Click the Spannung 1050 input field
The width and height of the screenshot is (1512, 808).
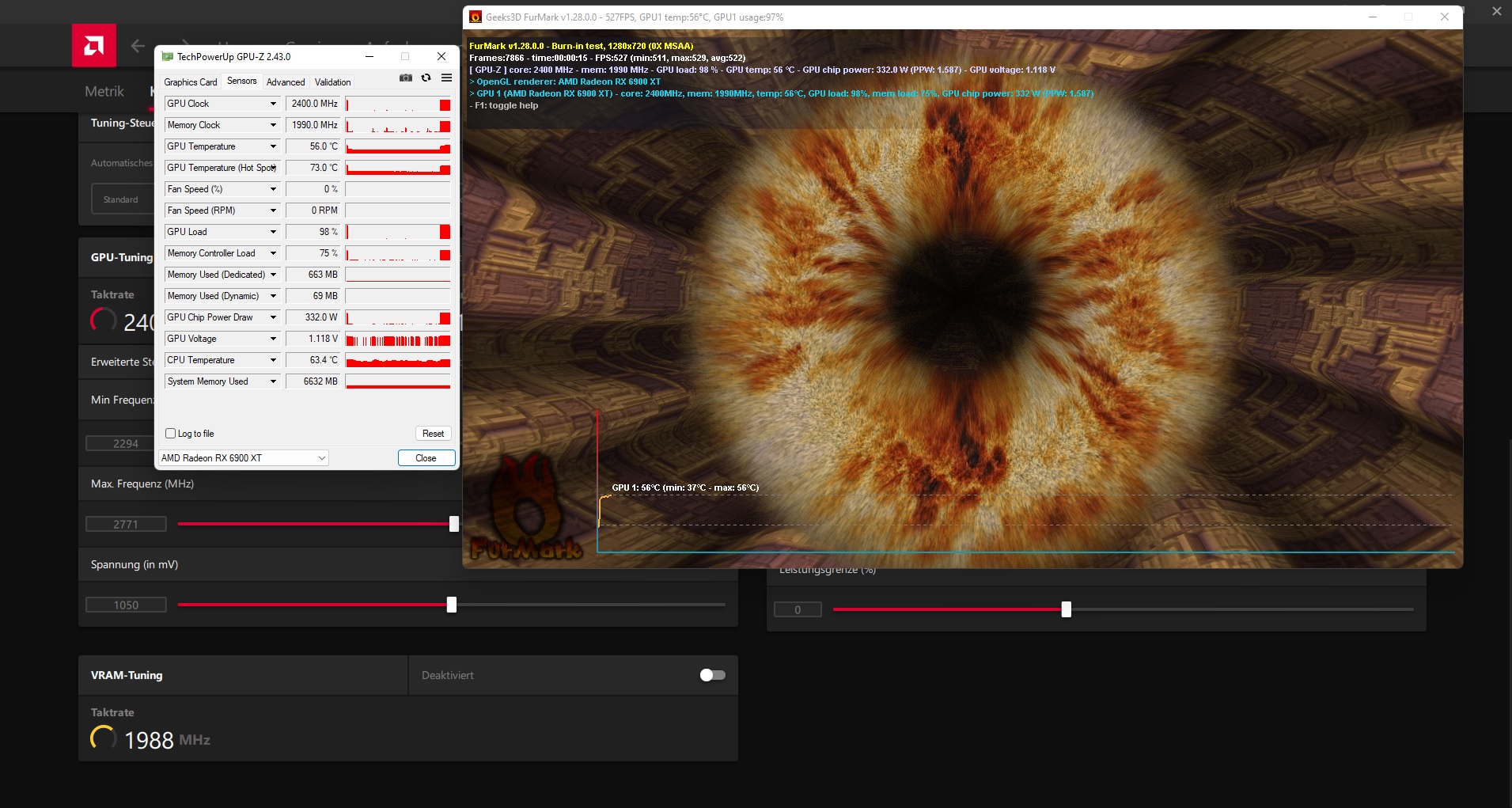(x=126, y=605)
